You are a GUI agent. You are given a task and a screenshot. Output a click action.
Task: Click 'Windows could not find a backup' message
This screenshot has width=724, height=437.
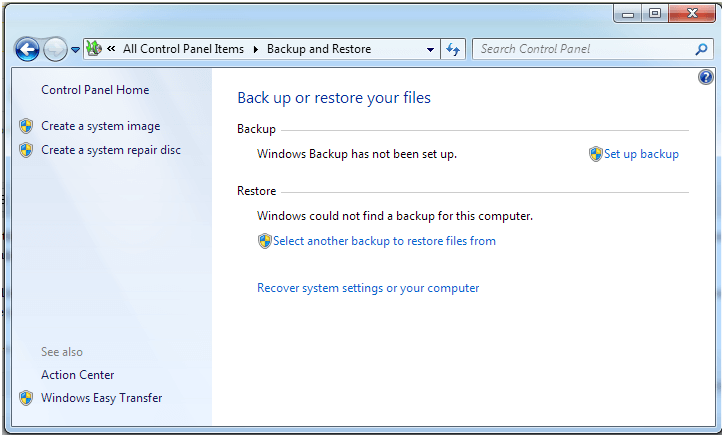point(395,216)
